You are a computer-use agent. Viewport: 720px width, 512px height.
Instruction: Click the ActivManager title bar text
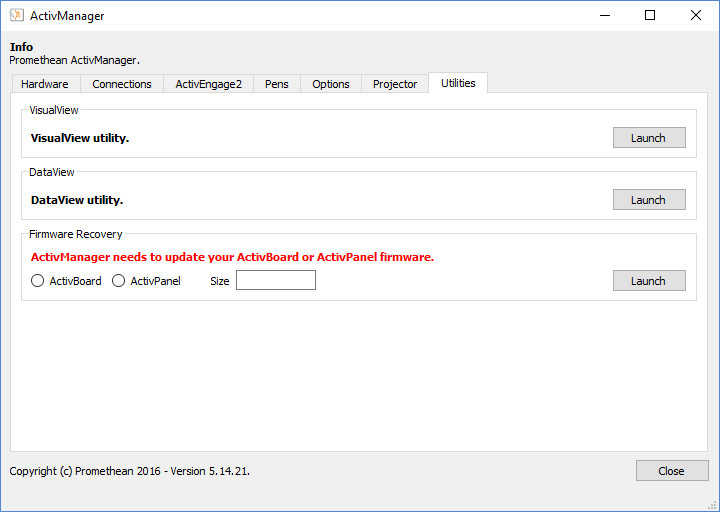(x=69, y=16)
